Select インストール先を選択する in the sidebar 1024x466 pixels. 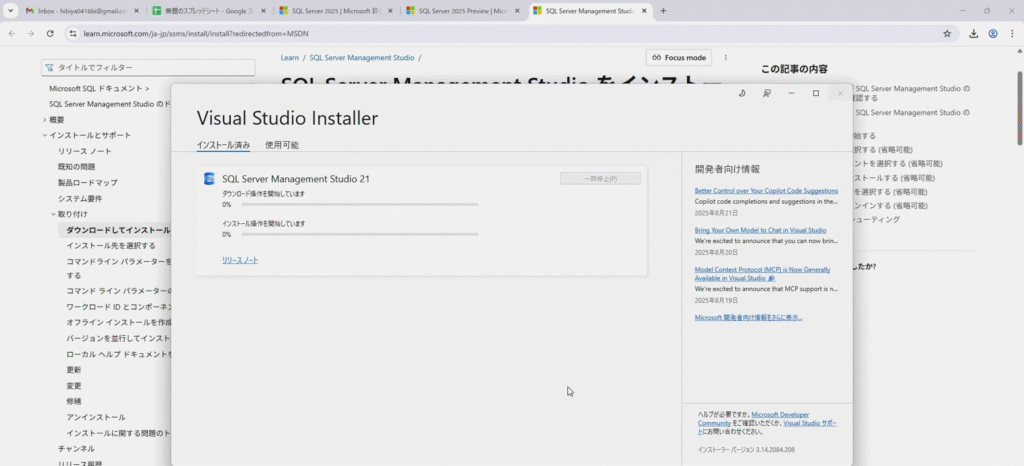coord(111,245)
